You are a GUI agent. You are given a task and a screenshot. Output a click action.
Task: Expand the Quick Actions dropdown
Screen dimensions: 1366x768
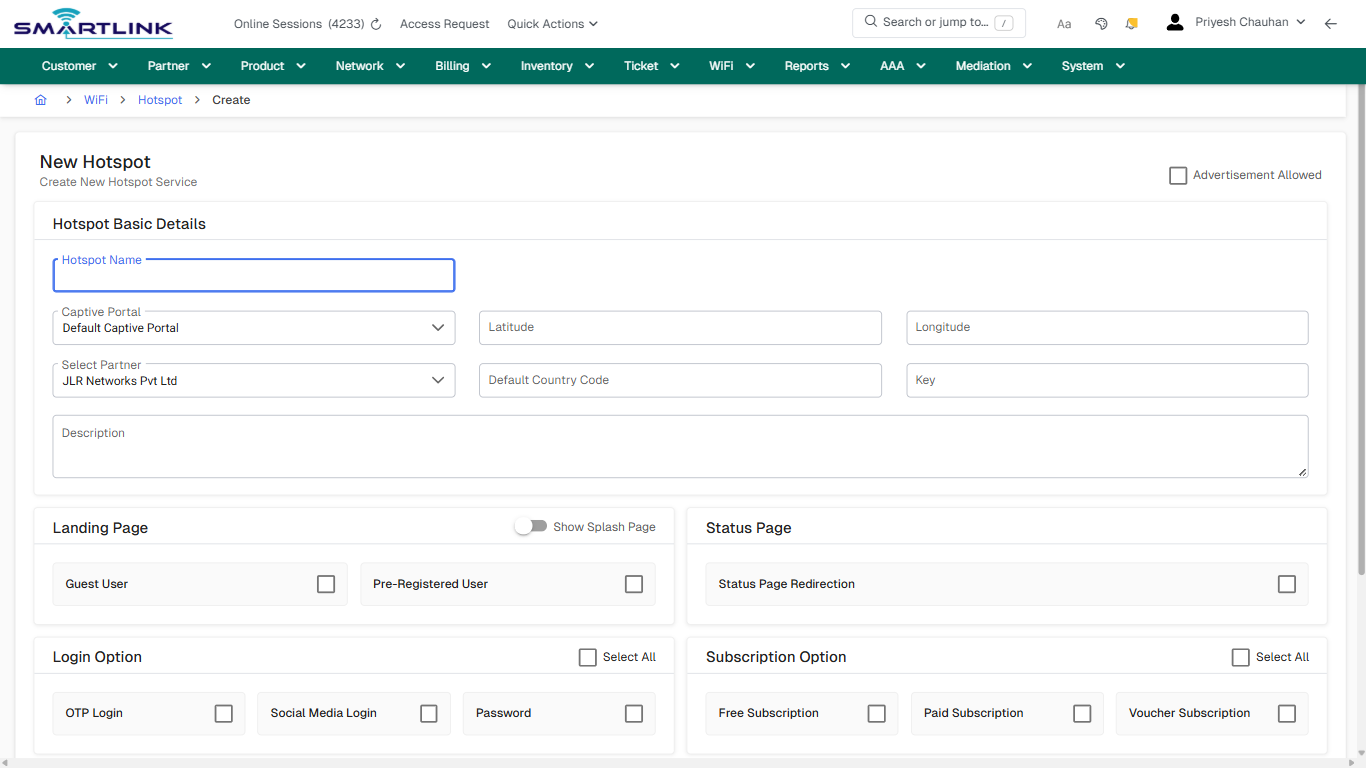point(552,24)
